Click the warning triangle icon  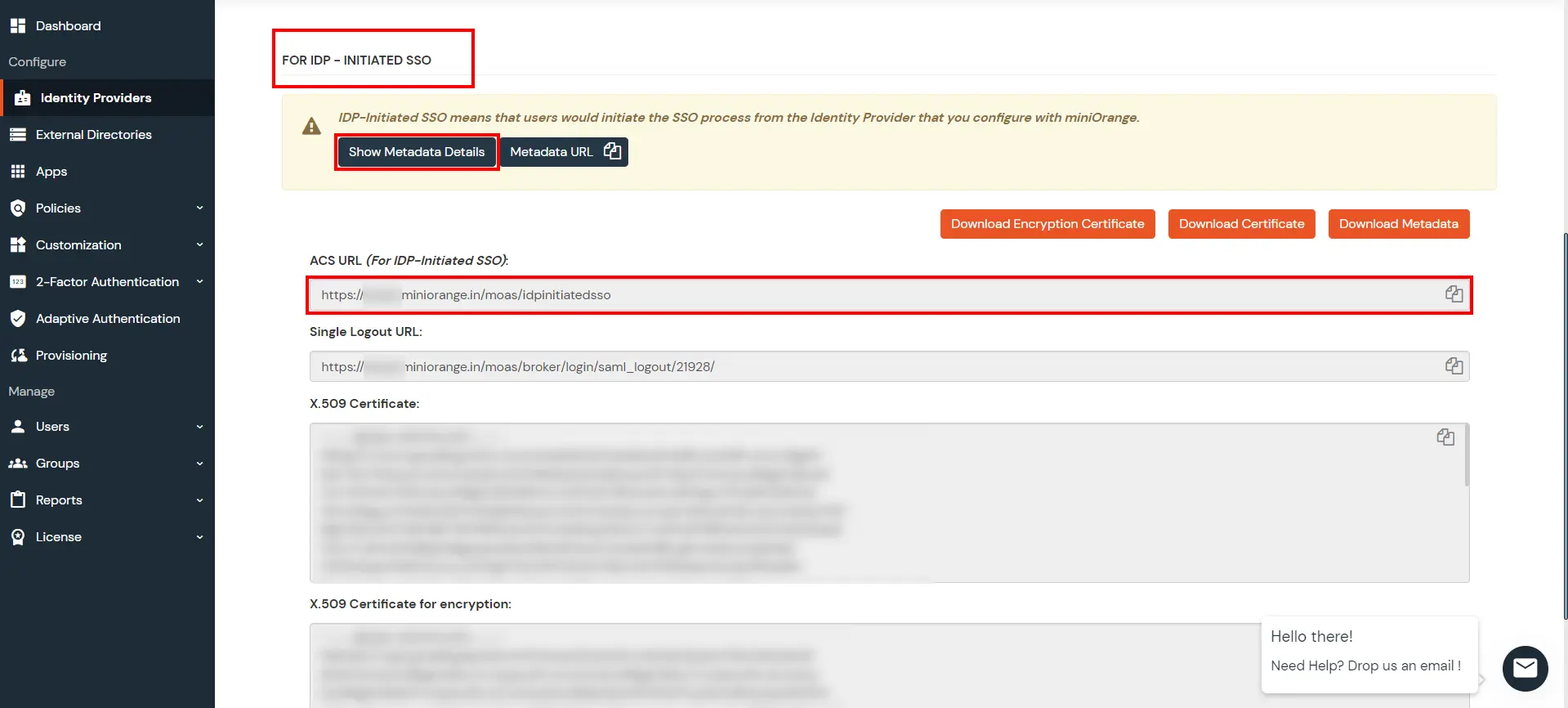click(x=311, y=126)
